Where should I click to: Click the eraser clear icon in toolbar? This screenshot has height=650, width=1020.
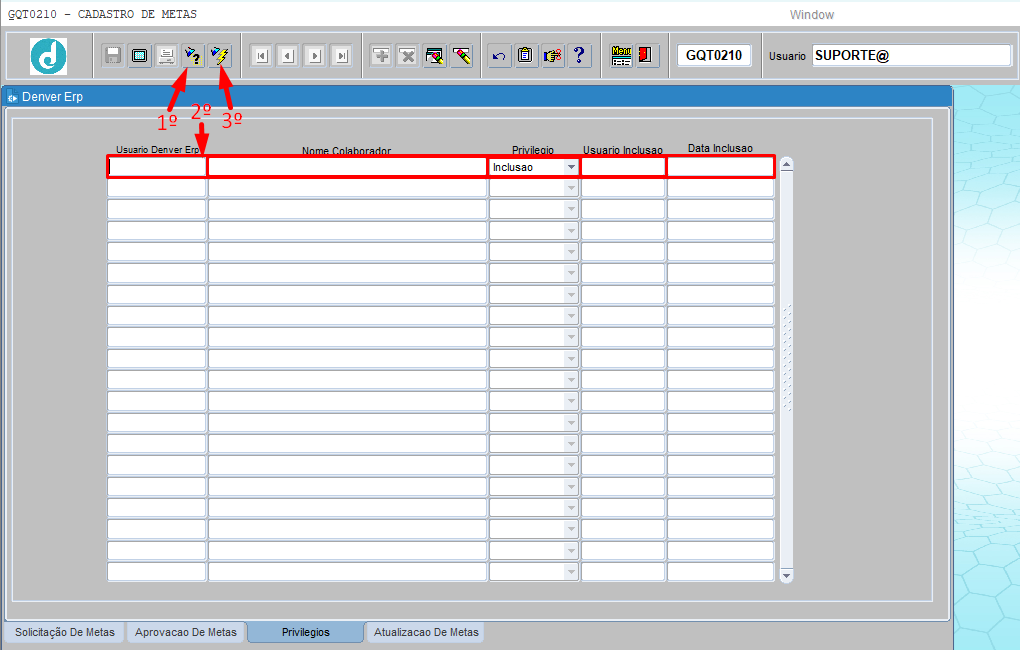click(461, 56)
